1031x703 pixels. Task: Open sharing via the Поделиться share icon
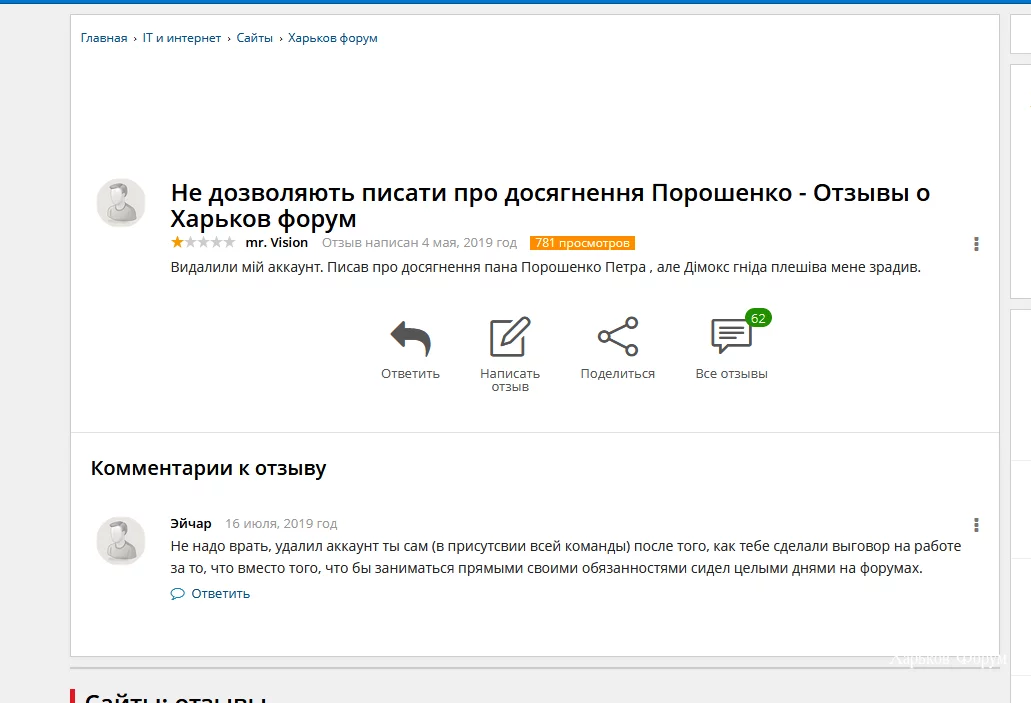click(x=617, y=334)
